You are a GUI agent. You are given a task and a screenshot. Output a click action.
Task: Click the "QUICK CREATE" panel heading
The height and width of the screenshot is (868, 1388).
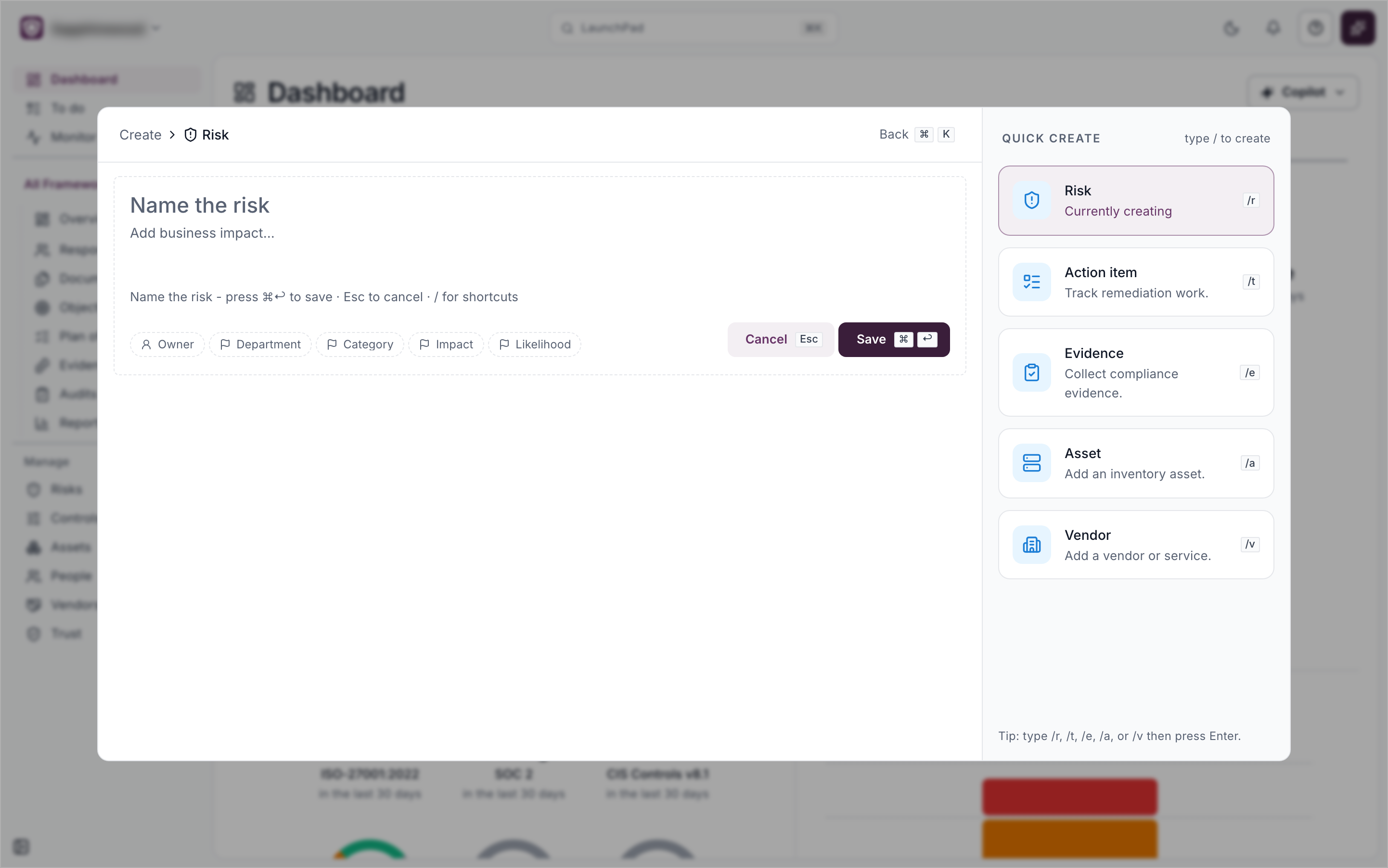(1051, 139)
